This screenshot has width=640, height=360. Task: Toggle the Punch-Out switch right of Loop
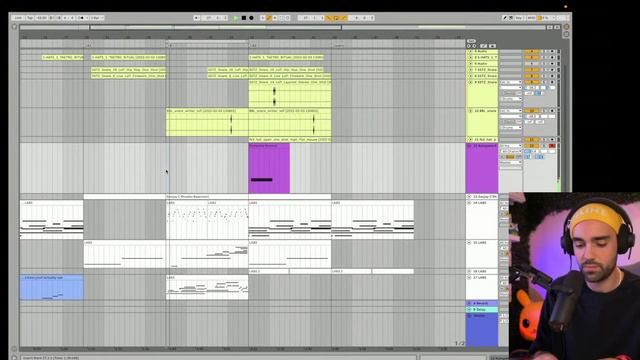click(x=344, y=18)
